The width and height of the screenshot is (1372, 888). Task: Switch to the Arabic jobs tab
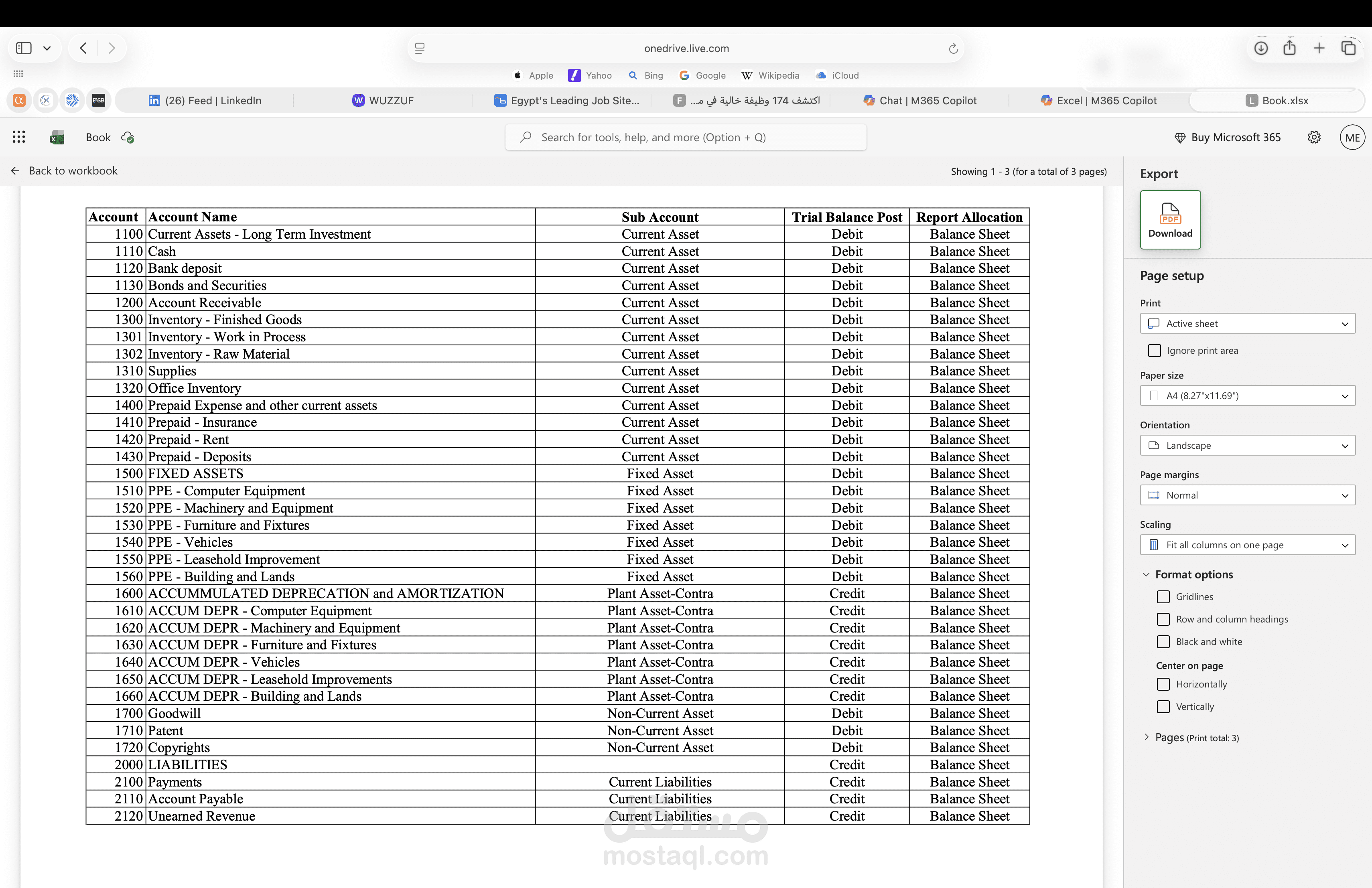click(x=746, y=100)
